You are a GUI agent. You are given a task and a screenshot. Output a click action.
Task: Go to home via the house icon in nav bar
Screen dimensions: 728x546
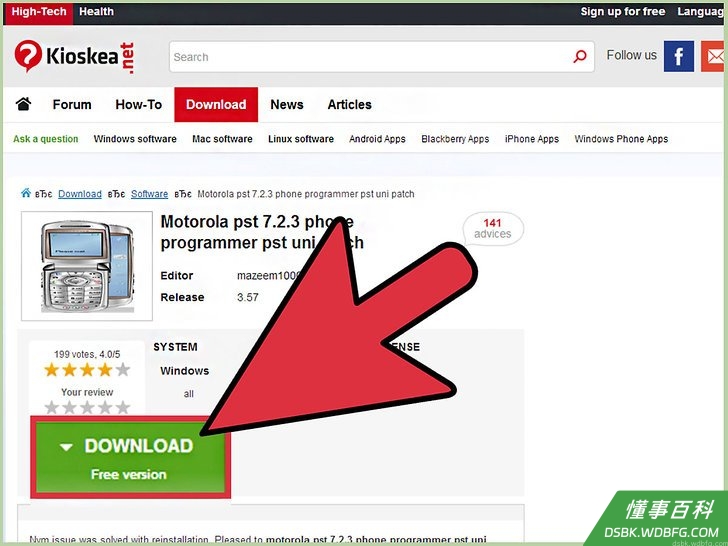(x=24, y=104)
